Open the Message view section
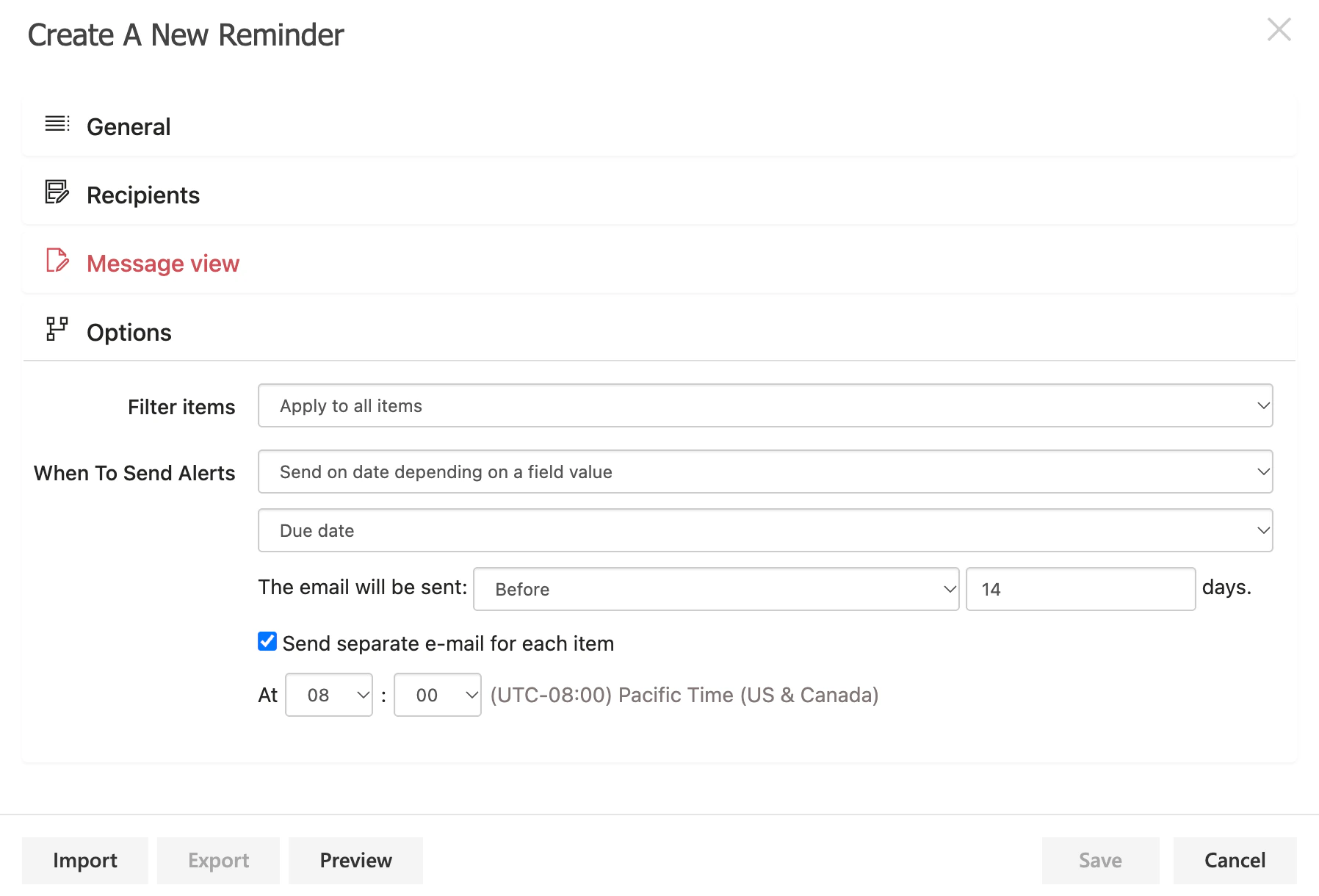Screen dimensions: 1319x896 click(659, 263)
